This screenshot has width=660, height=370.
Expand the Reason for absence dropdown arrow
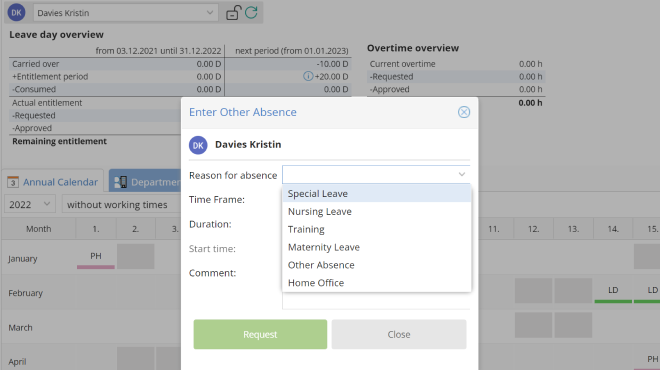point(462,174)
